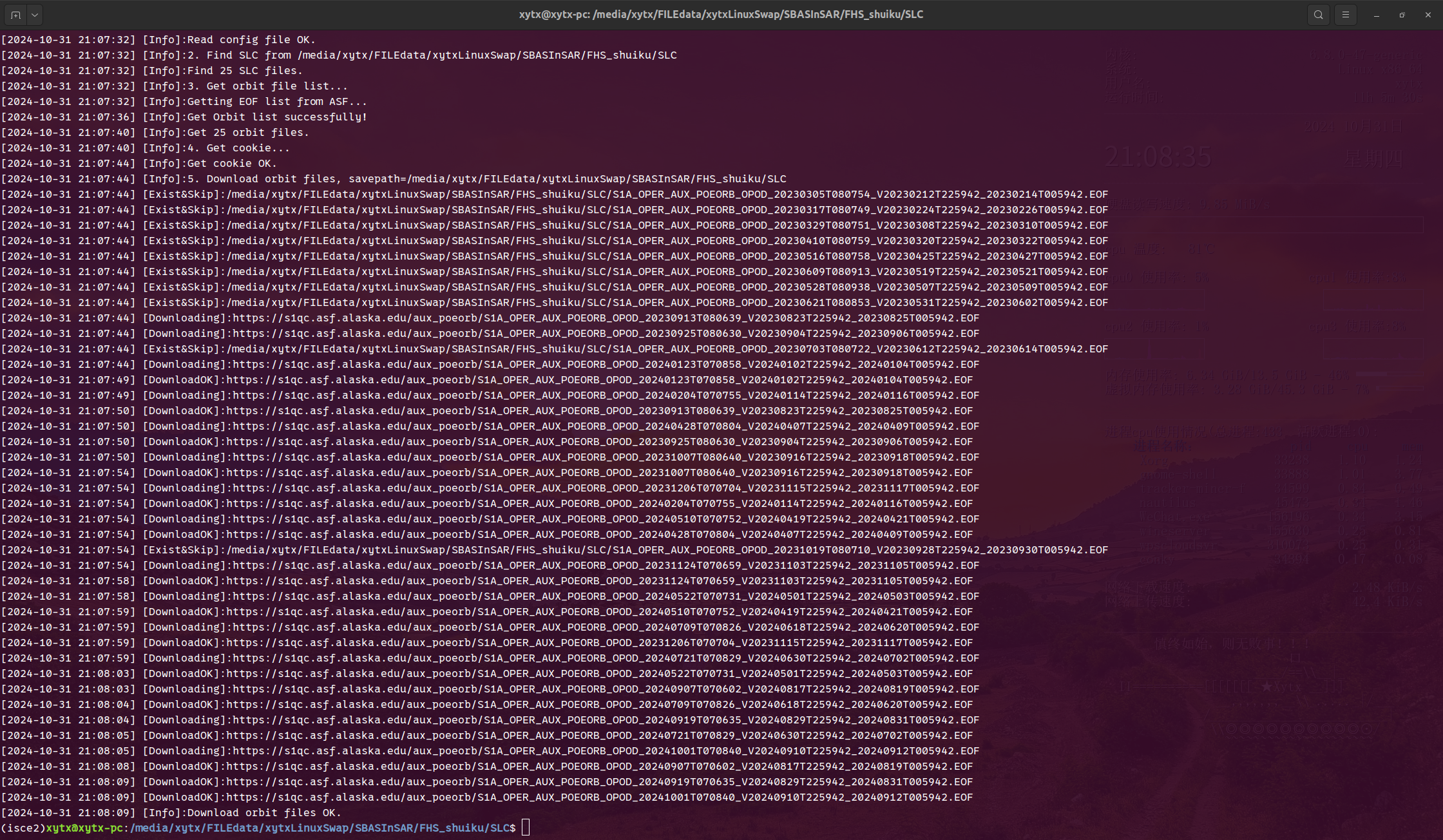Open DownloadOK URL for 20231206T070704 EOF
The image size is (1443, 840).
tap(600, 643)
